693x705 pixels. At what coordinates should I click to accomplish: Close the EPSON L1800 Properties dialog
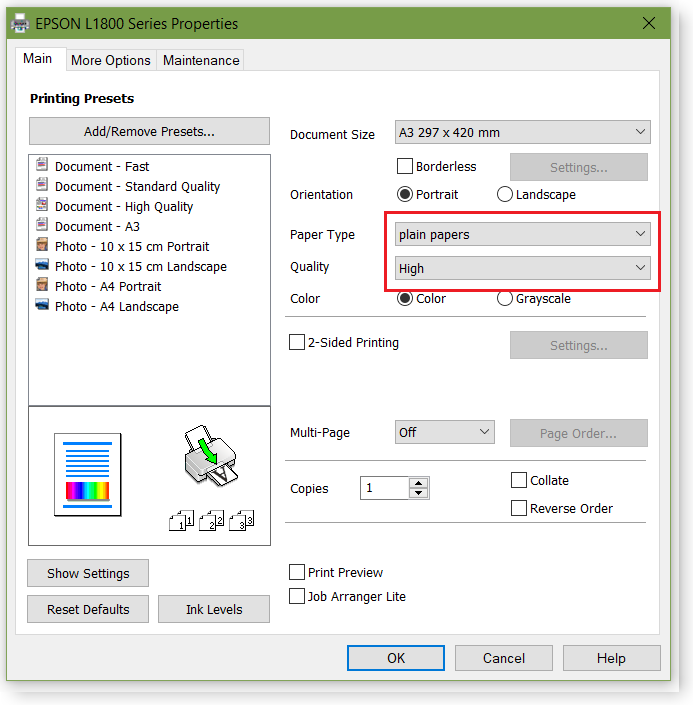[x=648, y=23]
